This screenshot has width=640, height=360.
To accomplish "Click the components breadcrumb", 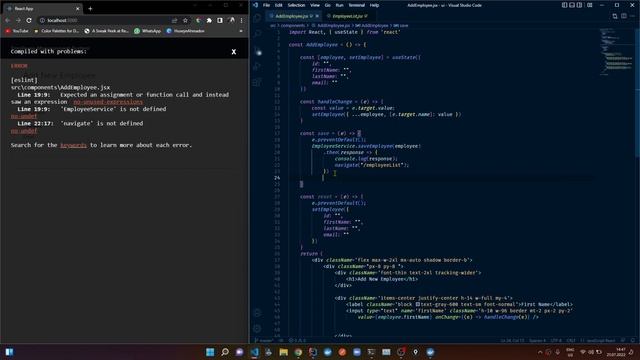I will 293,25.
